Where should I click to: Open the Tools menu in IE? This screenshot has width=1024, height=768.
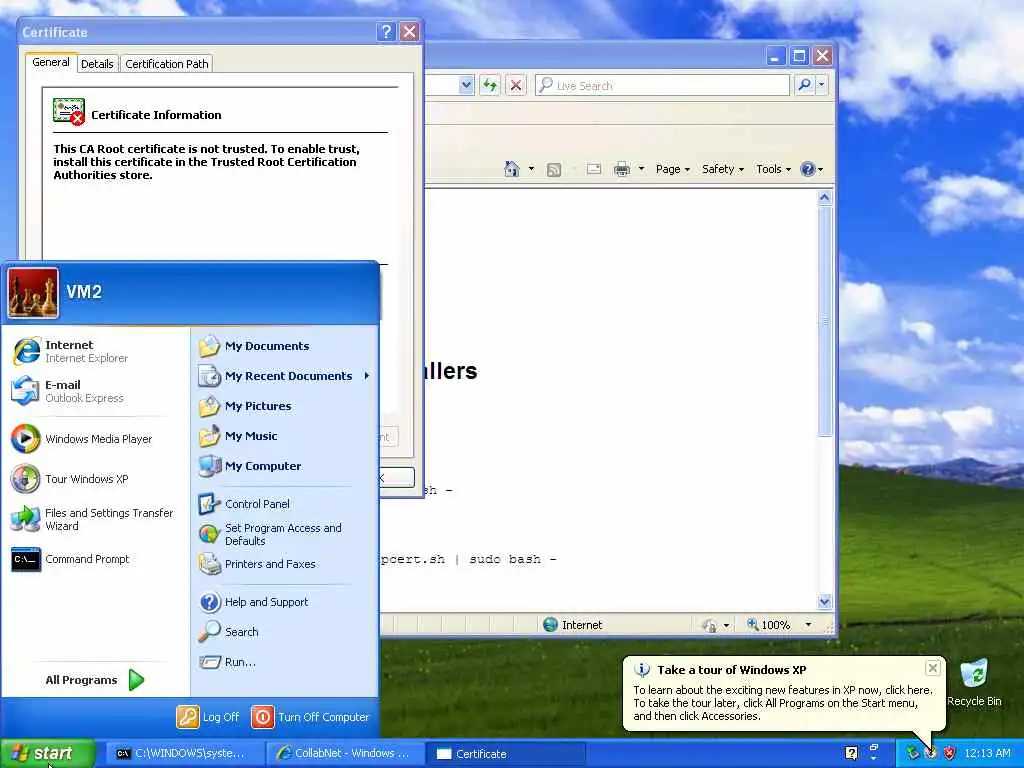(x=773, y=169)
